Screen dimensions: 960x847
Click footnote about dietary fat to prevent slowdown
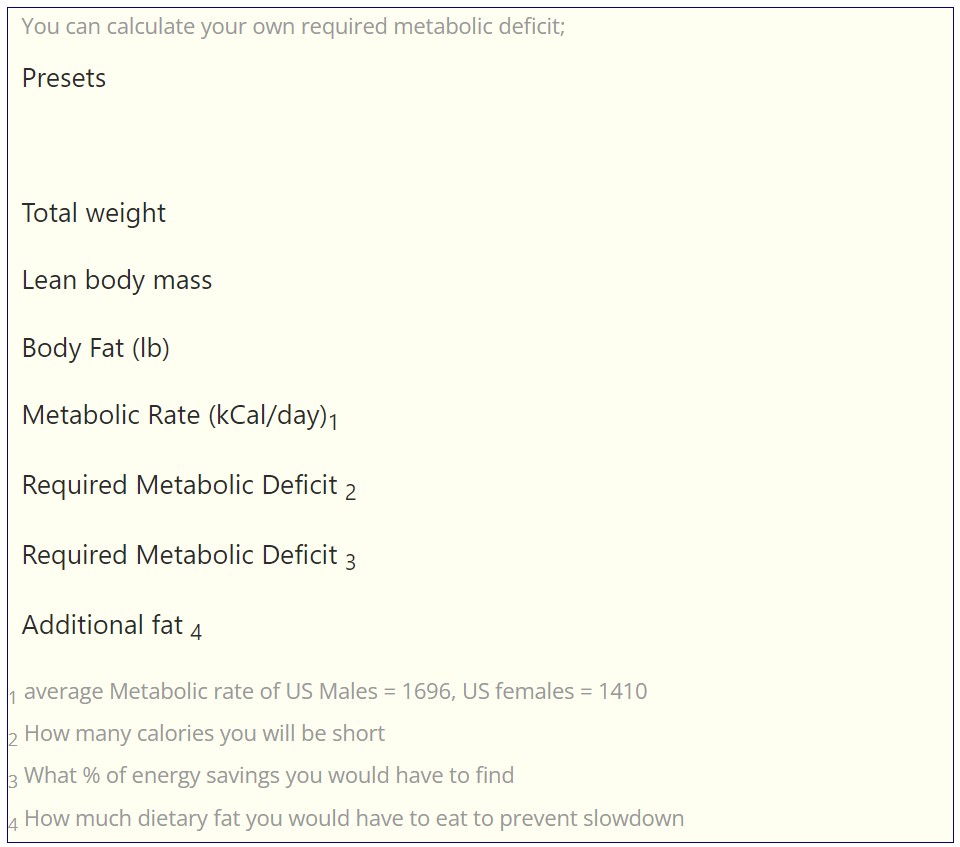(354, 818)
